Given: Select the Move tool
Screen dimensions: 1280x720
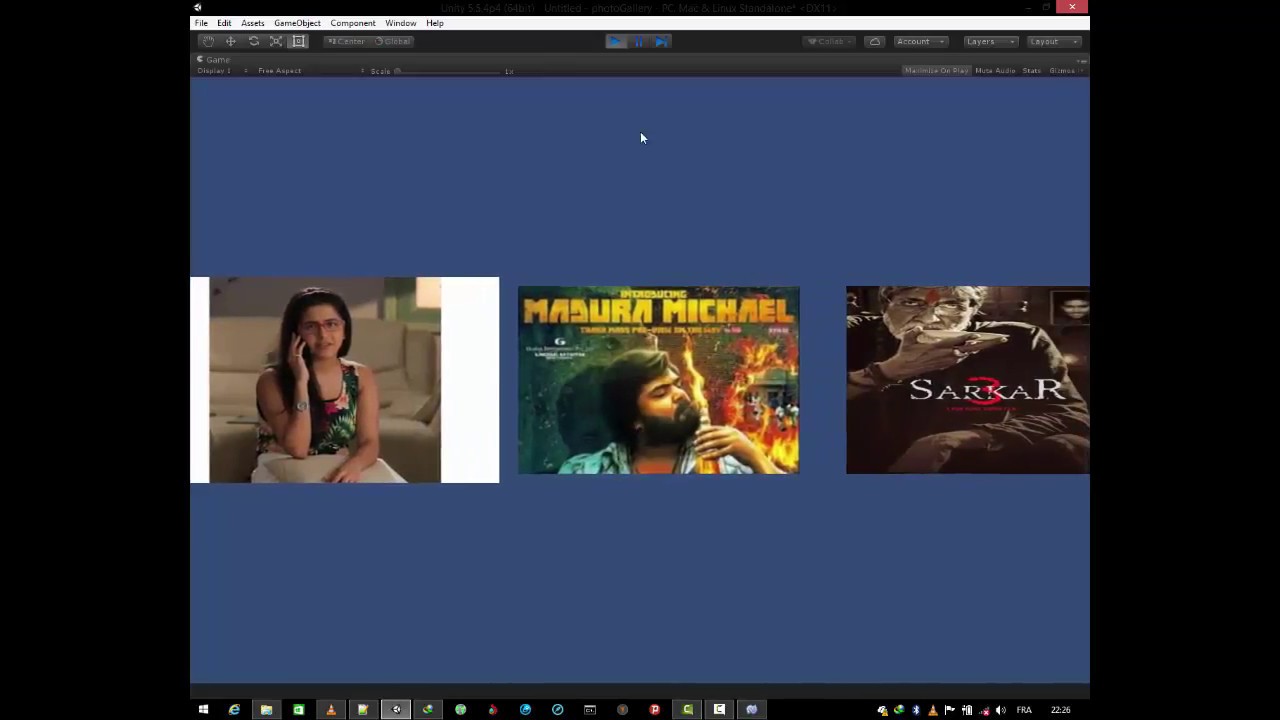Looking at the screenshot, I should tap(231, 41).
